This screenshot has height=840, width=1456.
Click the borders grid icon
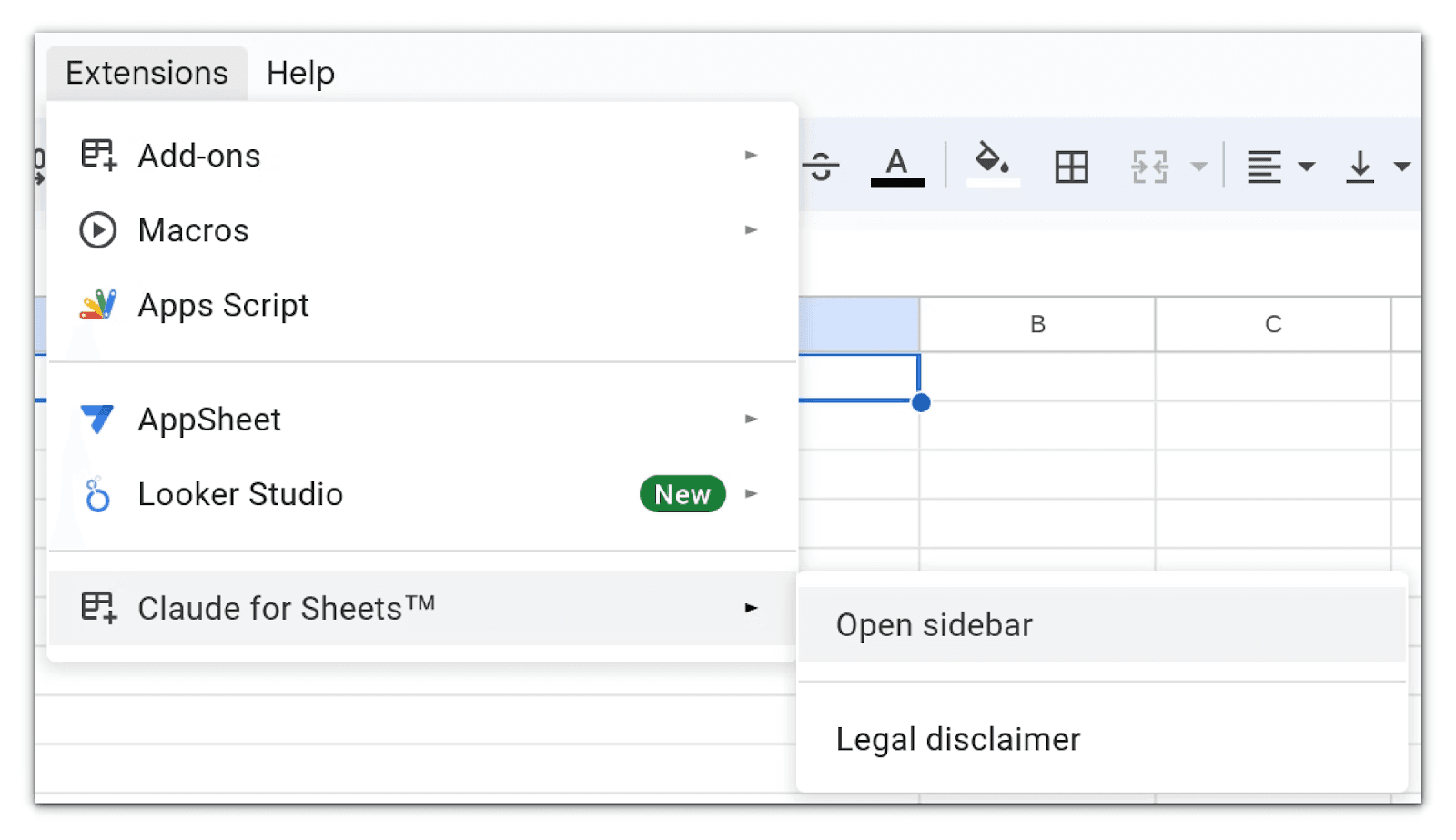[1071, 167]
